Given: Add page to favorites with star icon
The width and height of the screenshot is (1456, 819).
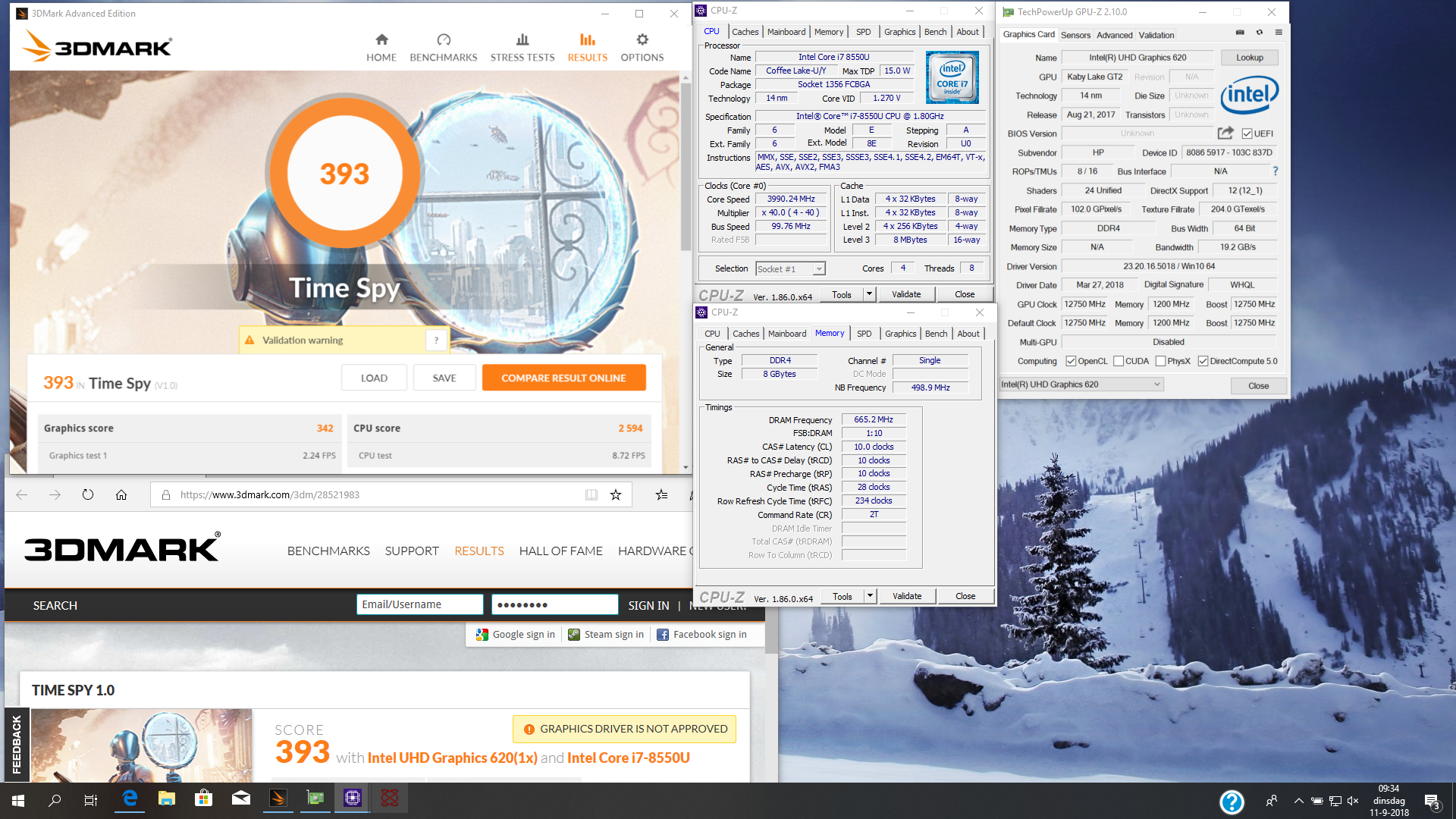Looking at the screenshot, I should click(616, 494).
